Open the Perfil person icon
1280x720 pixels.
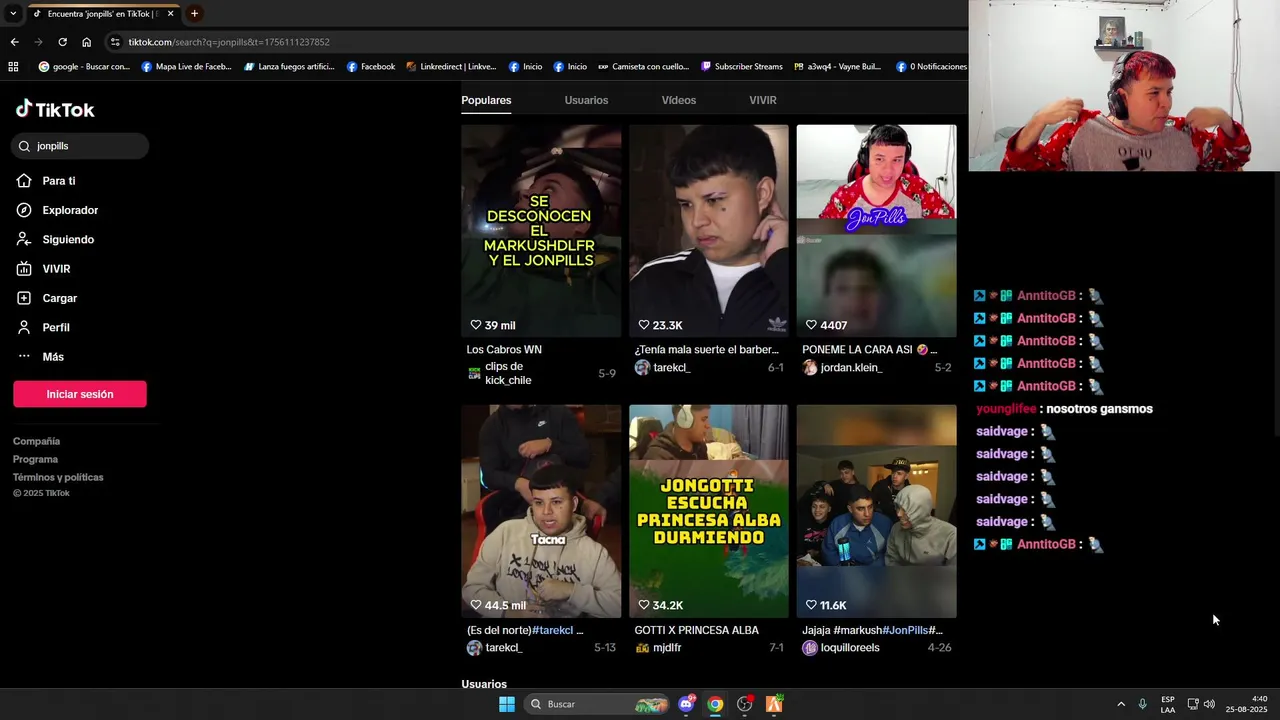pos(24,327)
